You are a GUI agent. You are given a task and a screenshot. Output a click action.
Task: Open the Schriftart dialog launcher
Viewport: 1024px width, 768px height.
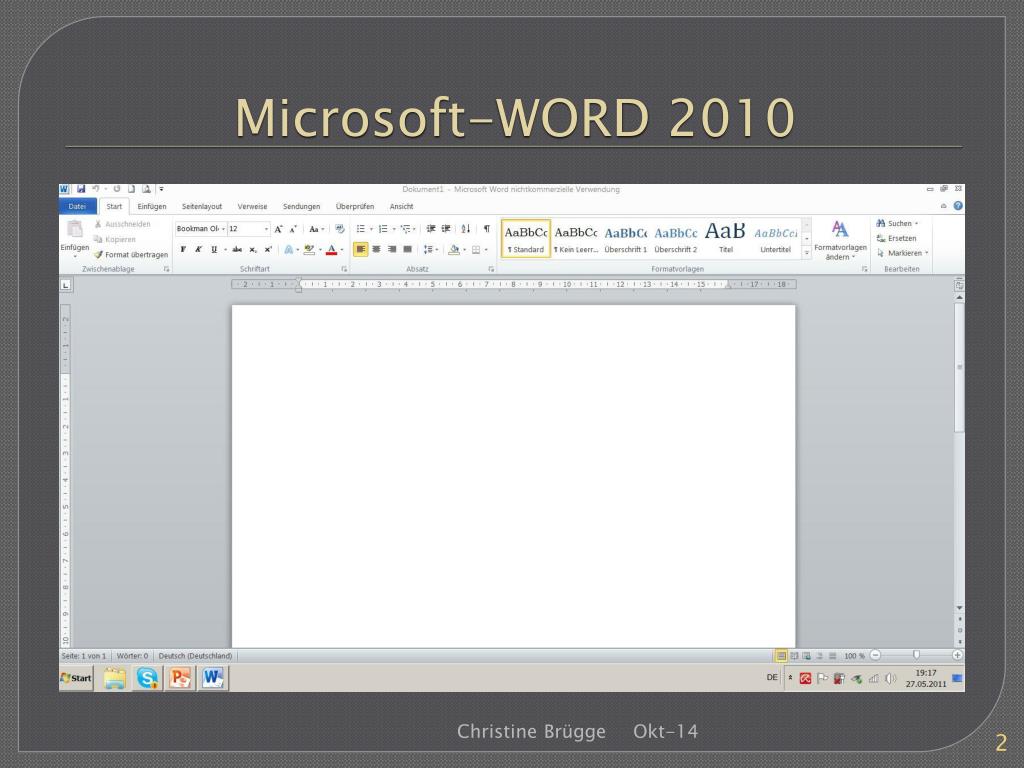[x=344, y=269]
